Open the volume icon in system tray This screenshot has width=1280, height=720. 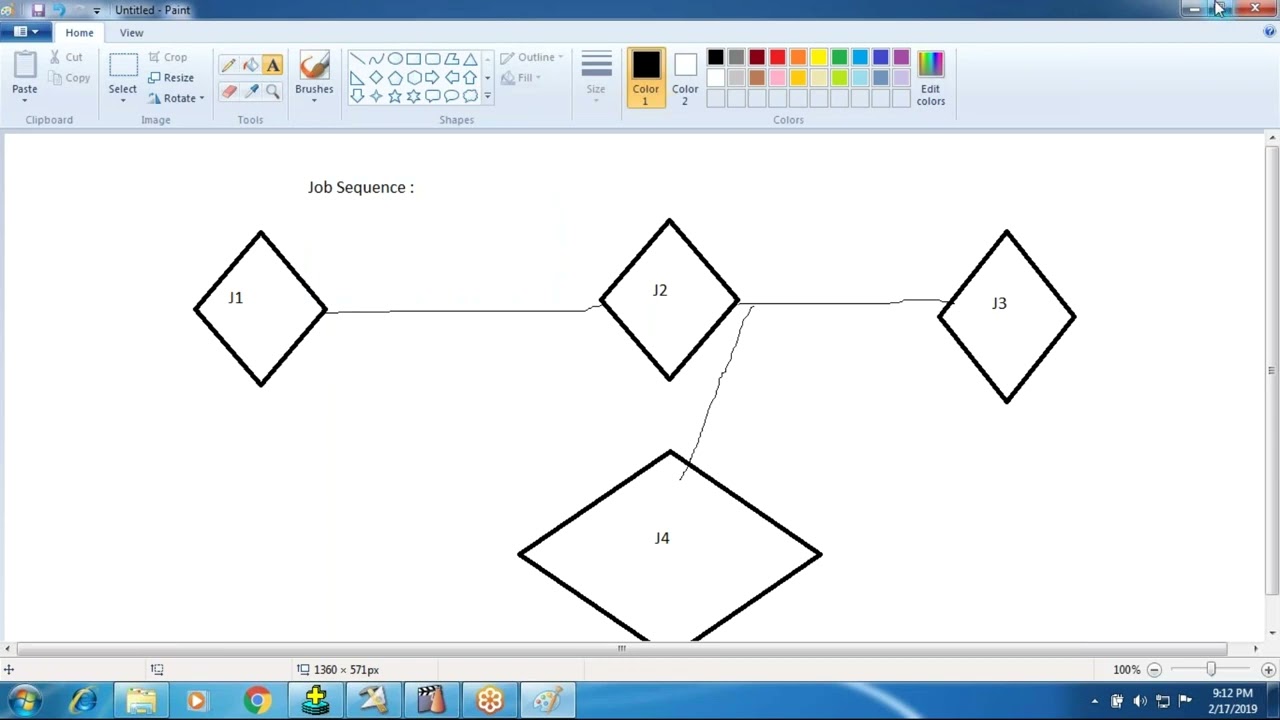tap(1140, 700)
